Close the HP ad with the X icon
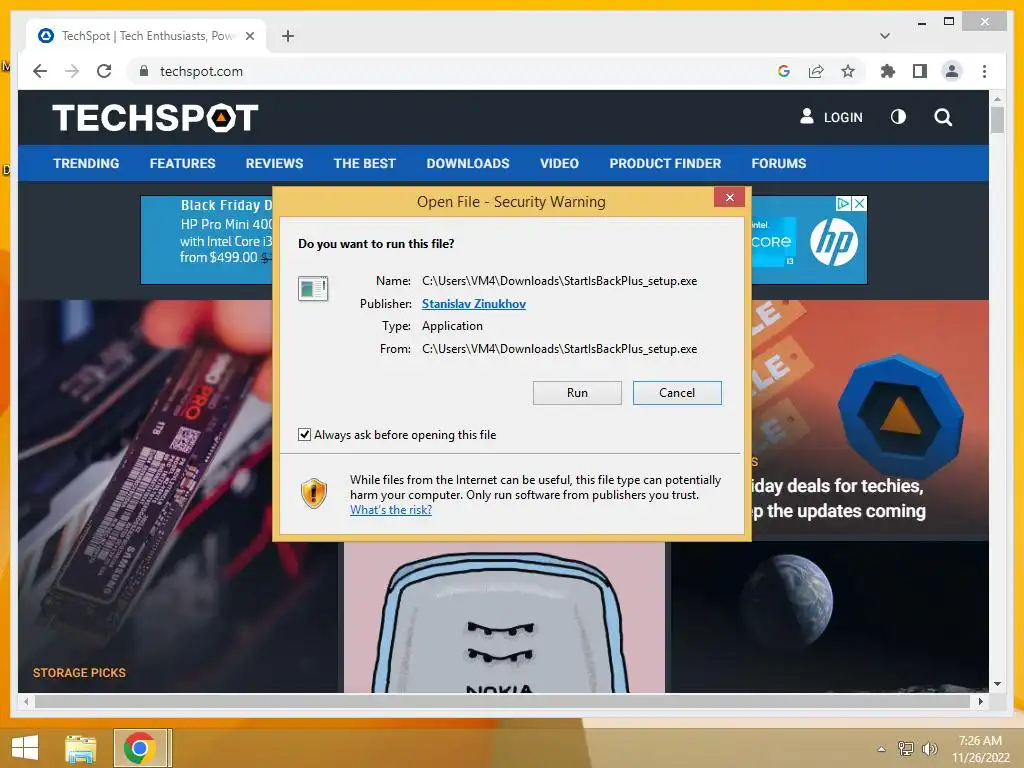This screenshot has width=1024, height=768. click(x=860, y=204)
